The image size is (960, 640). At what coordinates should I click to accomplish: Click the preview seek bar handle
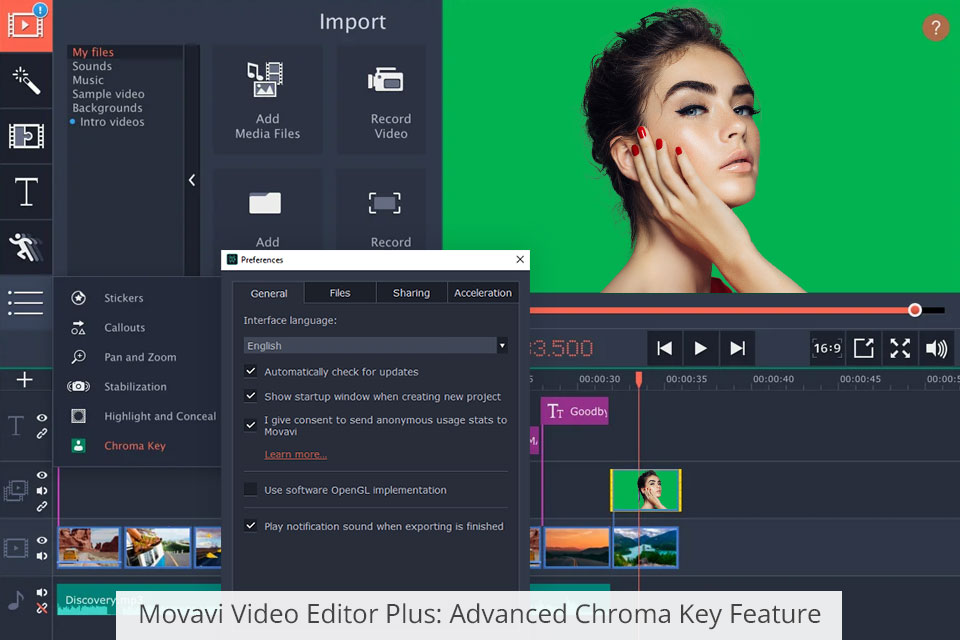(x=915, y=310)
